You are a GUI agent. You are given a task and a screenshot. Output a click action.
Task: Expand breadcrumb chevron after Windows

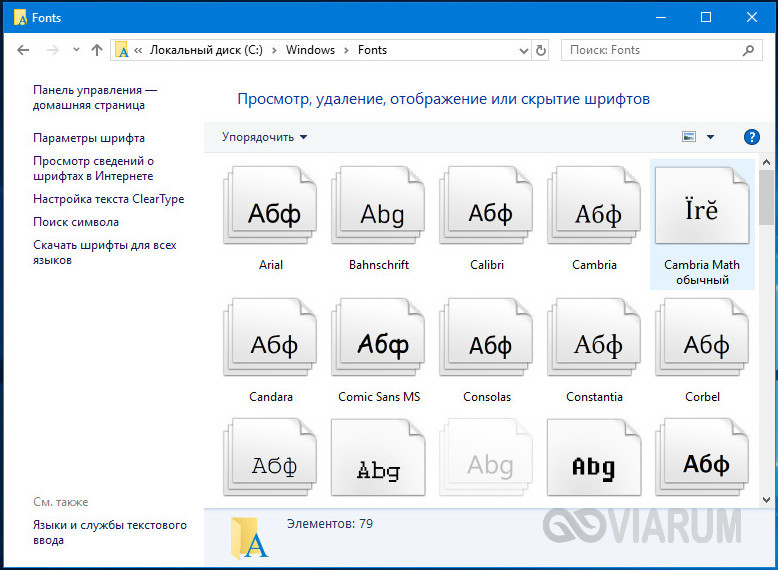[346, 50]
